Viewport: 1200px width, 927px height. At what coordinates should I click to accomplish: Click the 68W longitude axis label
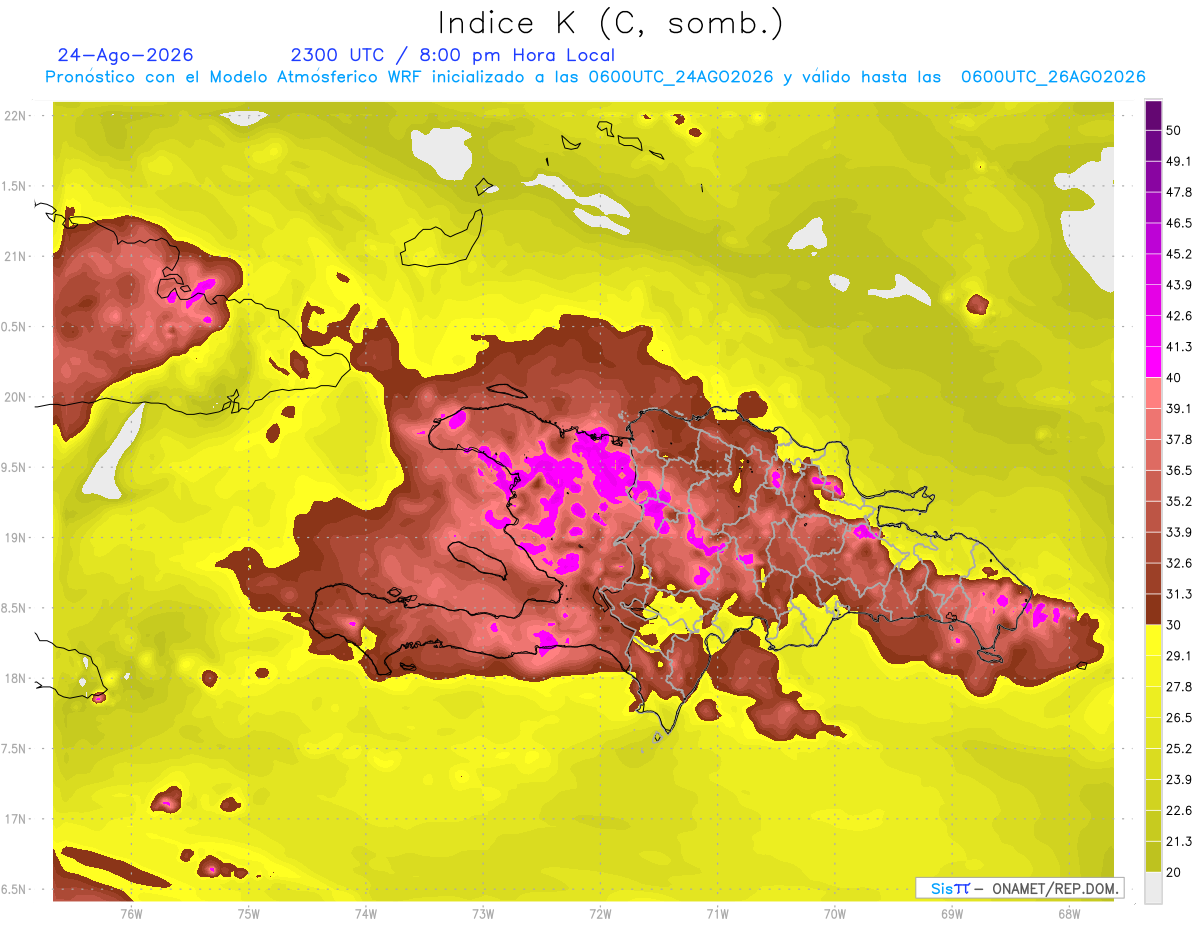coord(1069,914)
